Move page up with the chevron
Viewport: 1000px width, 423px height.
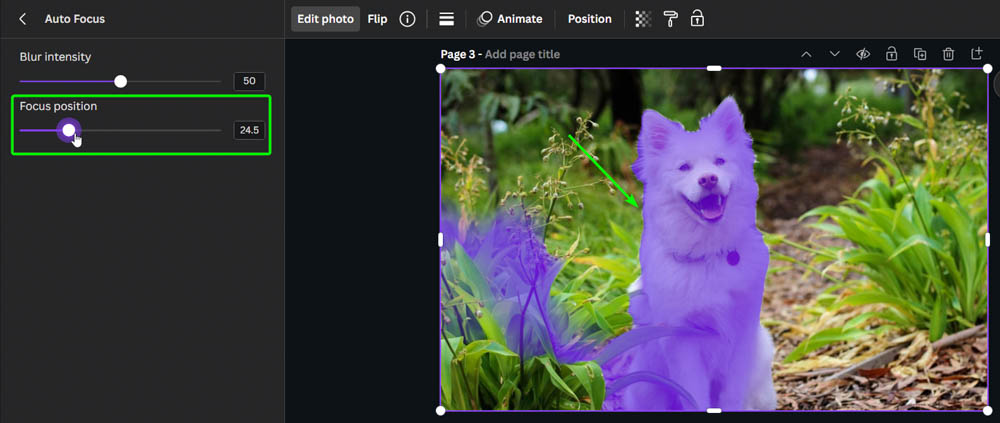pos(806,54)
